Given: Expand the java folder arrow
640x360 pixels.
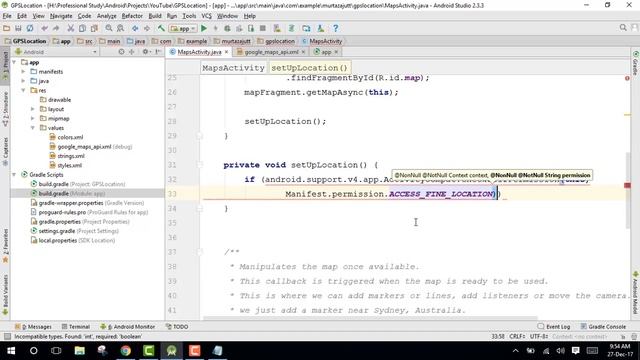Looking at the screenshot, I should 23,81.
